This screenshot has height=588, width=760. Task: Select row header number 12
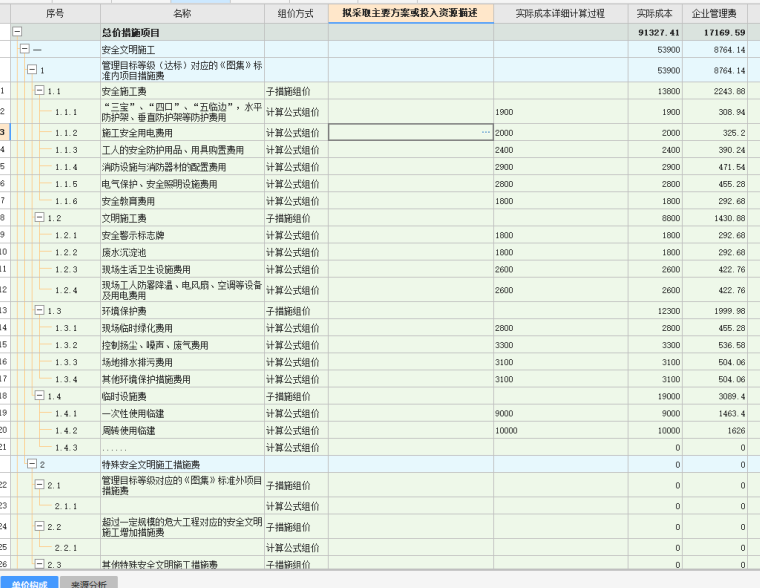[x=4, y=290]
